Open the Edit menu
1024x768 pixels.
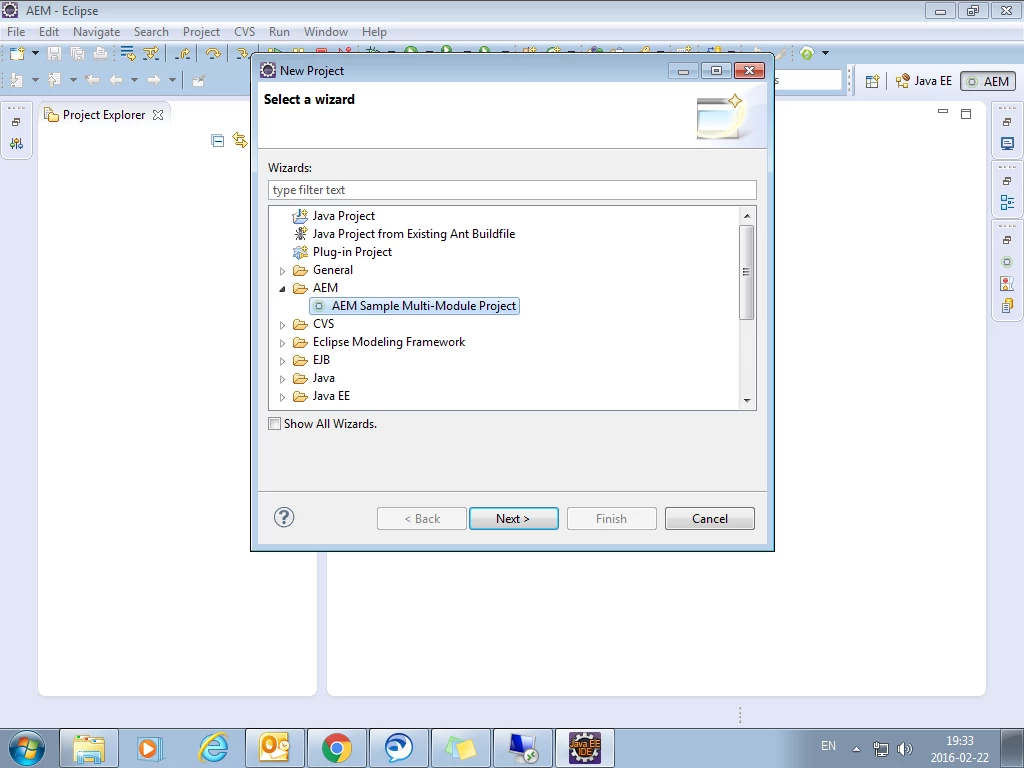coord(49,31)
